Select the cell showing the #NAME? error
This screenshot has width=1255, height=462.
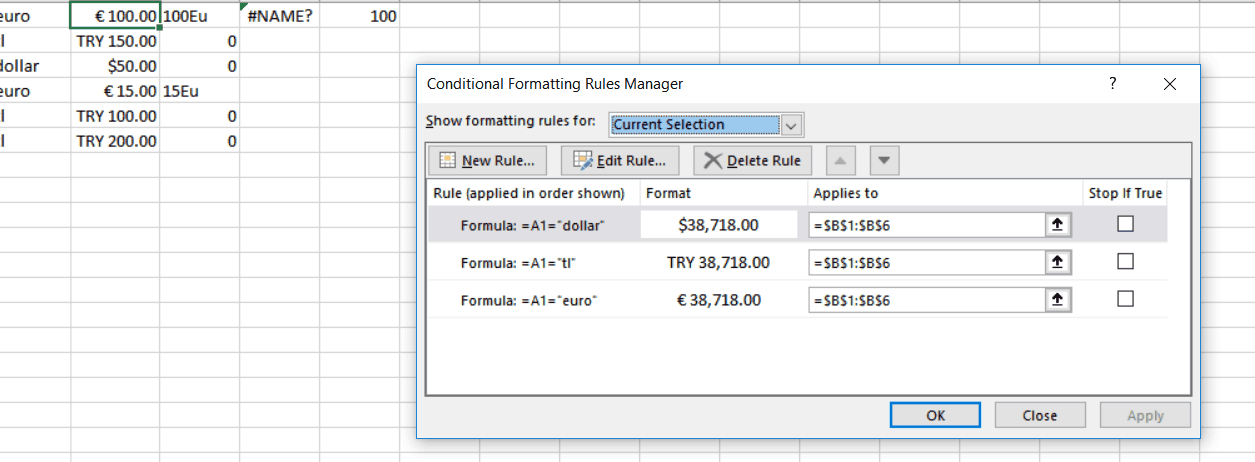pyautogui.click(x=279, y=16)
